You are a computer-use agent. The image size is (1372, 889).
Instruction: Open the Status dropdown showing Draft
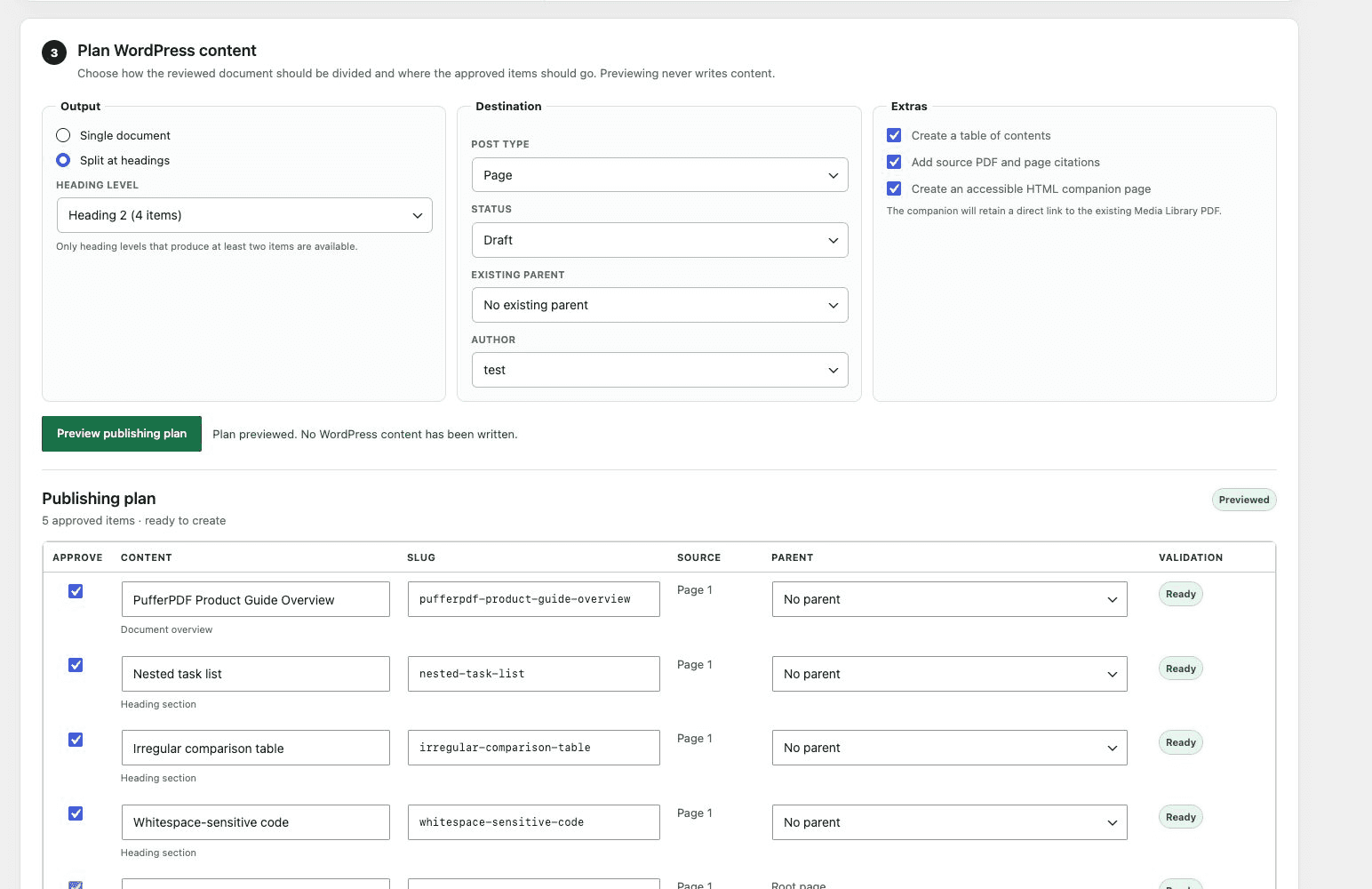coord(659,240)
